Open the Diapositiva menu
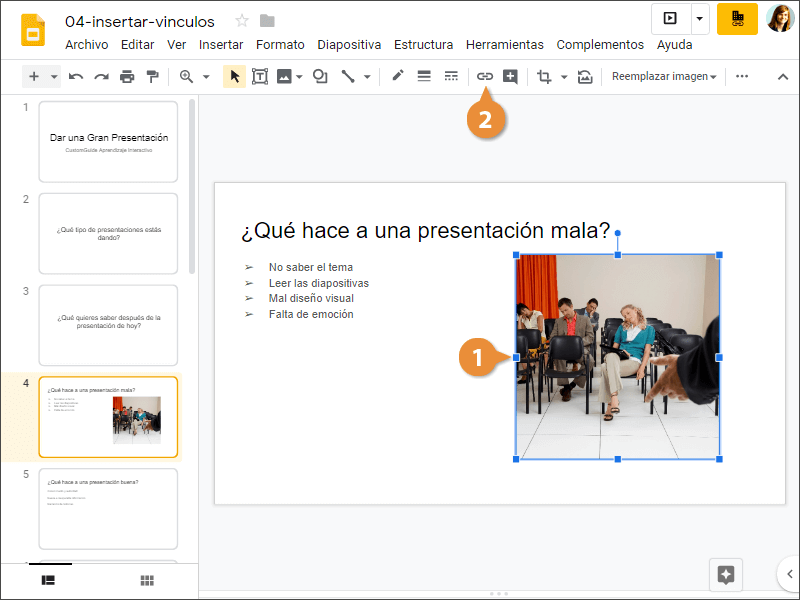Screen dimensions: 800x600 tap(349, 45)
